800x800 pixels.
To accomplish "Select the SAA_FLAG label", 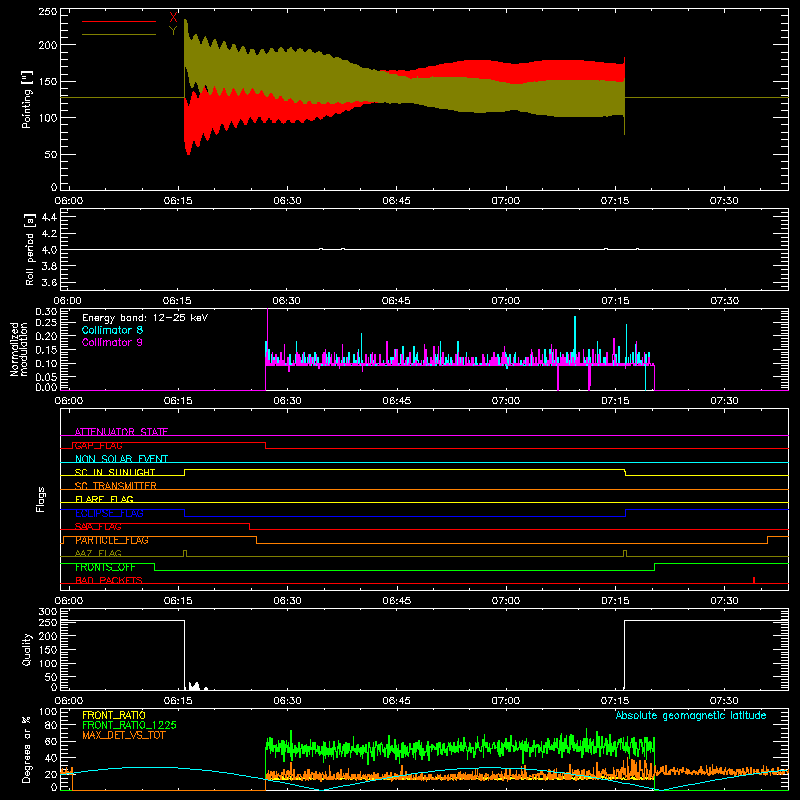I will point(98,527).
